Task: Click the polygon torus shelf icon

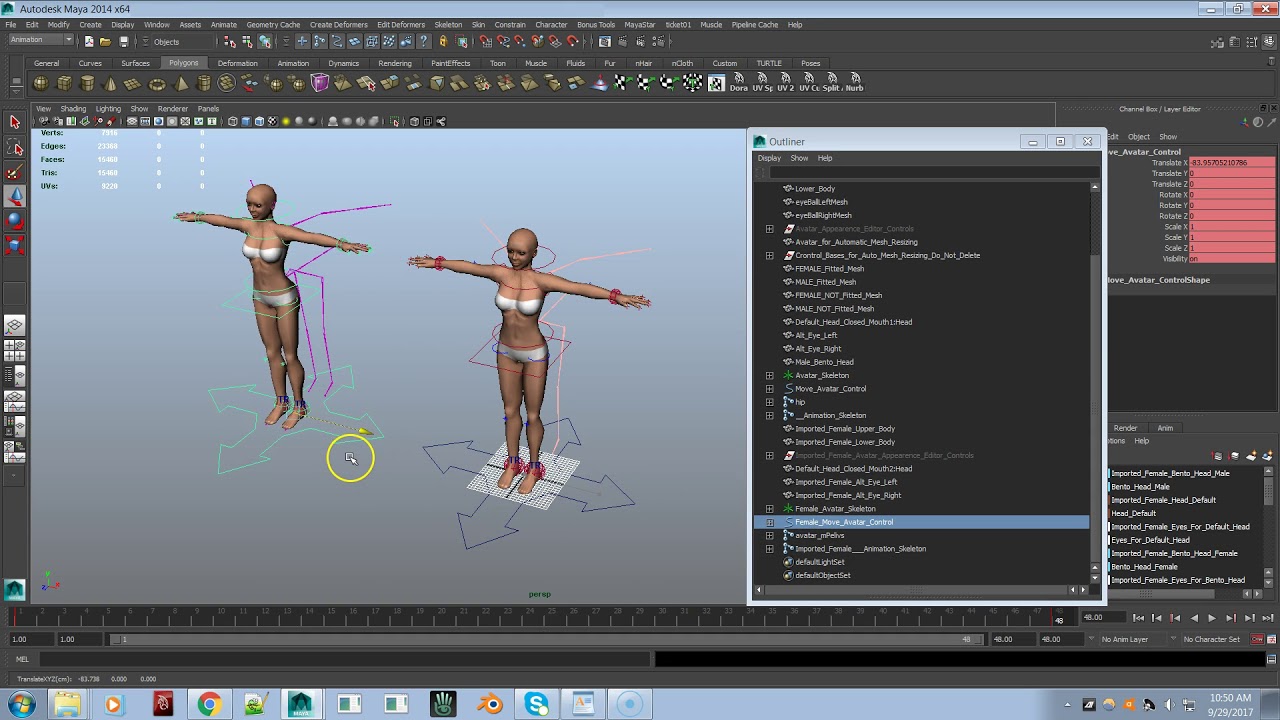Action: (x=157, y=84)
